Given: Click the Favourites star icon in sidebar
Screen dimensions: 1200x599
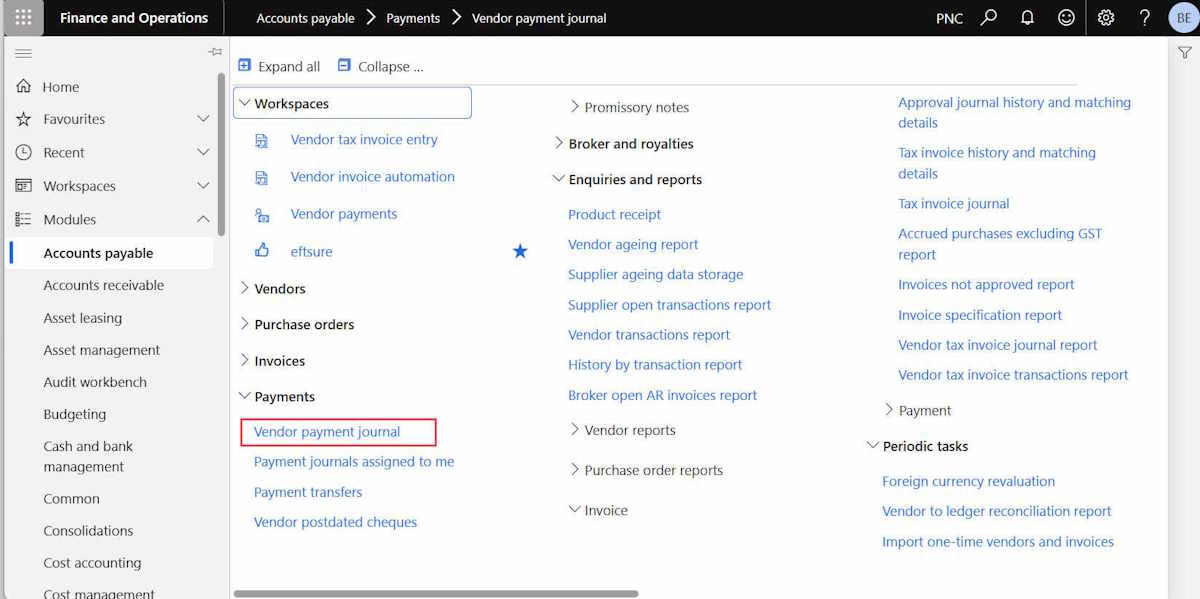Looking at the screenshot, I should tap(24, 119).
